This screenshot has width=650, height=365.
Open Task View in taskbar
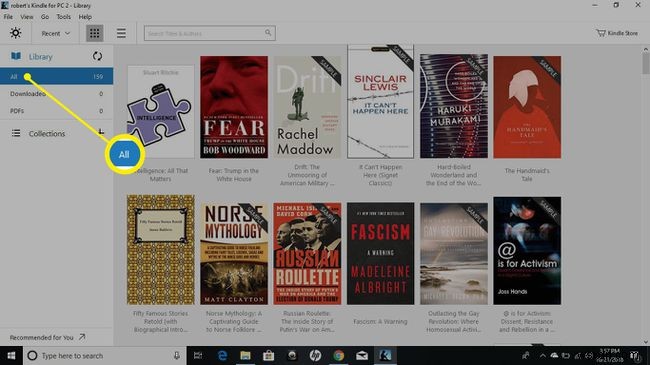click(198, 355)
